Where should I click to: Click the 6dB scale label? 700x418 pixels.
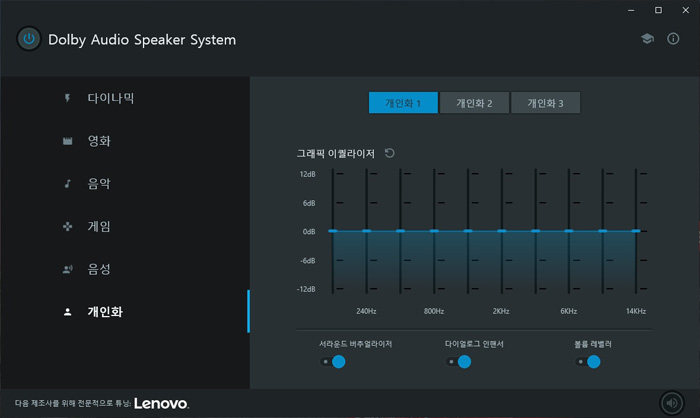click(x=309, y=203)
